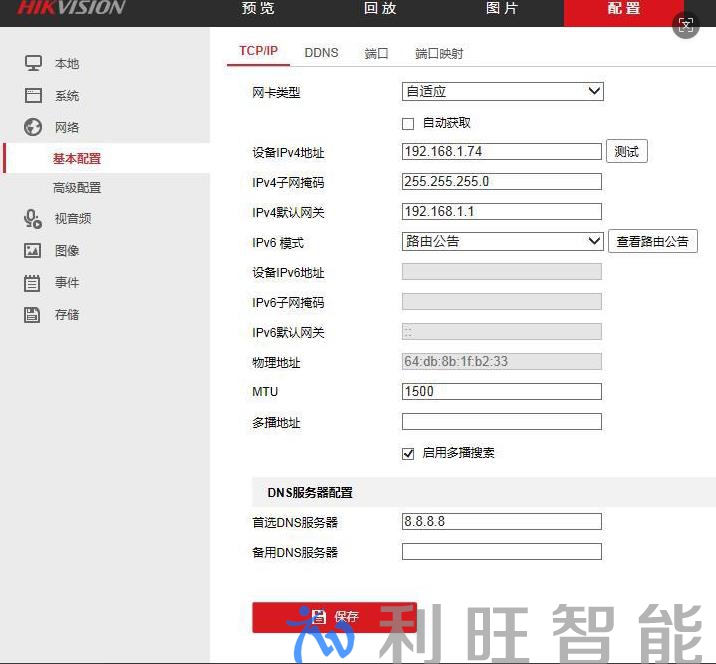The width and height of the screenshot is (716, 664).
Task: Click the 事件 calendar icon in sidebar
Action: [33, 283]
